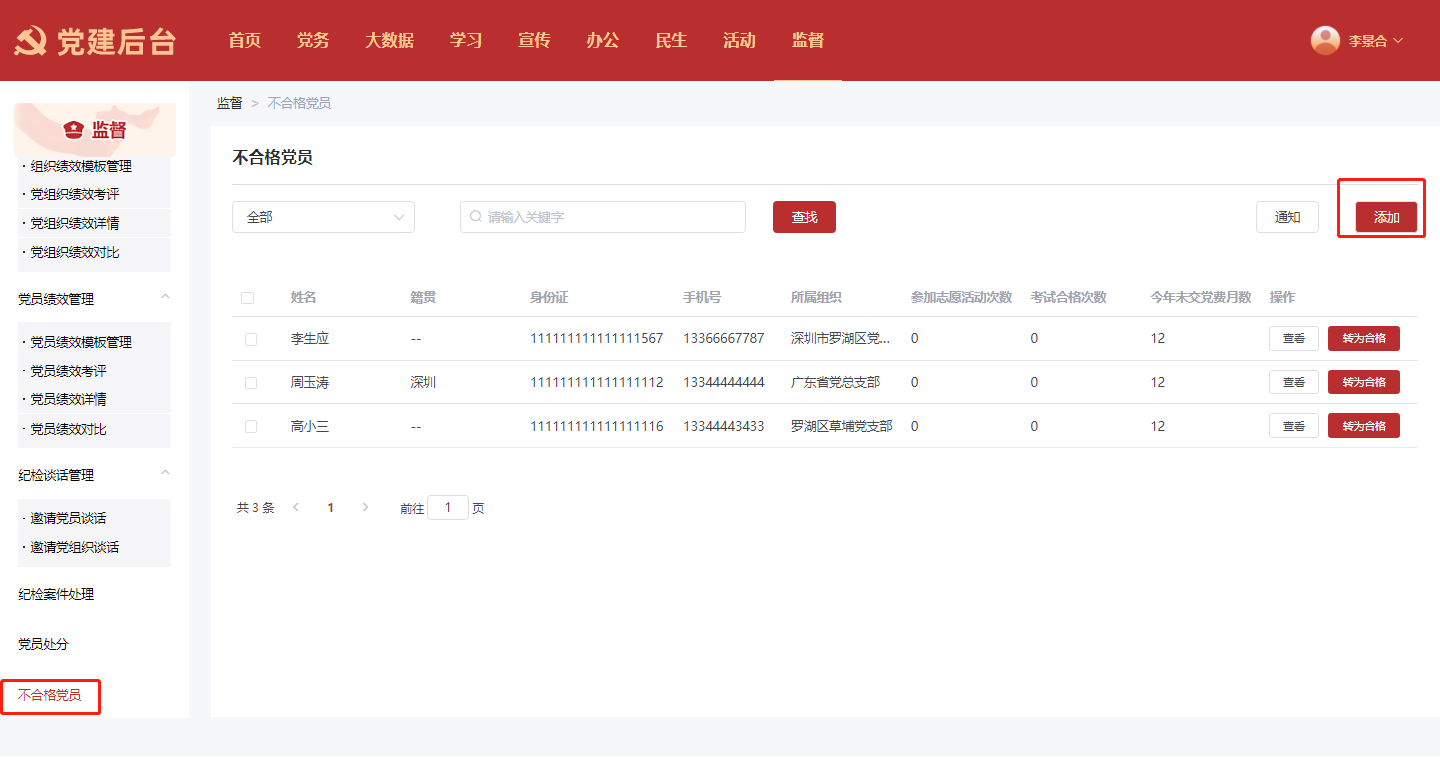The image size is (1440, 757).
Task: Open the 党务 top navigation tab
Action: 313,41
